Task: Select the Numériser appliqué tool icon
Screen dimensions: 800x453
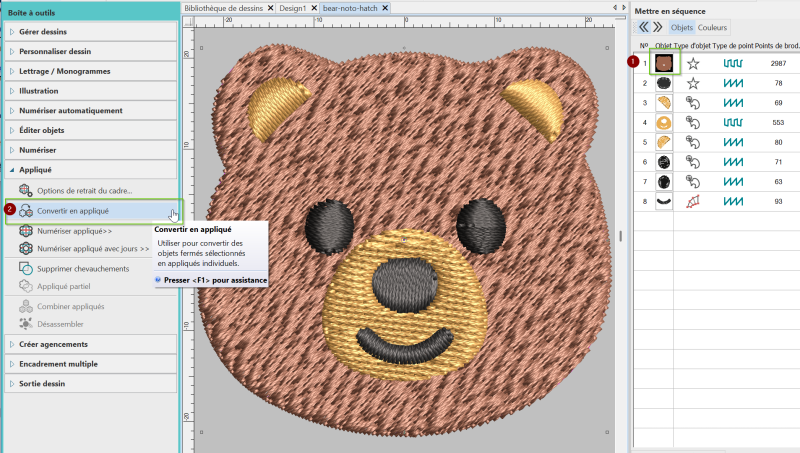Action: pyautogui.click(x=26, y=231)
